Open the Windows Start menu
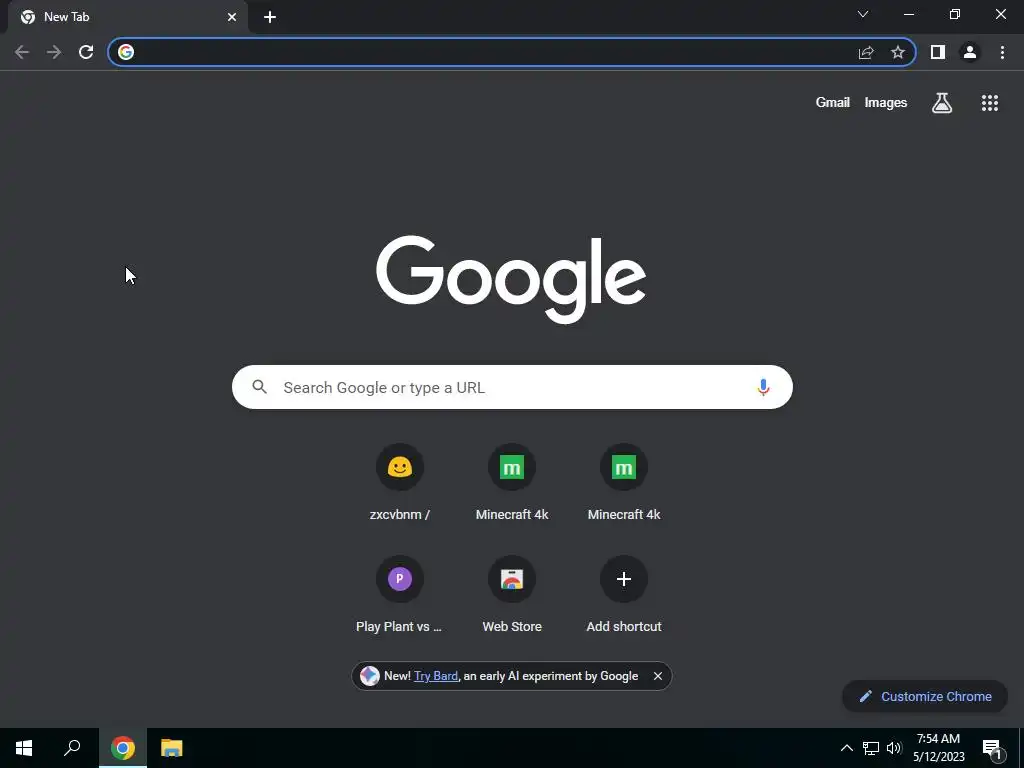1024x768 pixels. tap(24, 748)
